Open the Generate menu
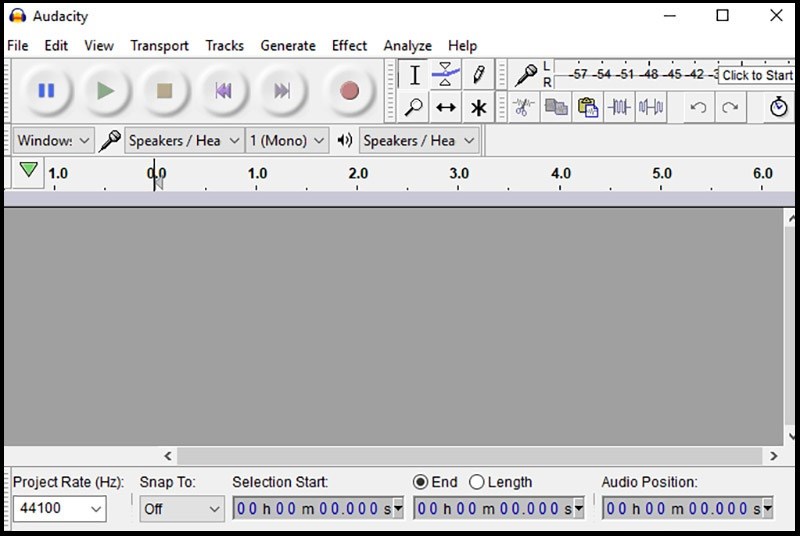This screenshot has width=800, height=536. (x=288, y=45)
